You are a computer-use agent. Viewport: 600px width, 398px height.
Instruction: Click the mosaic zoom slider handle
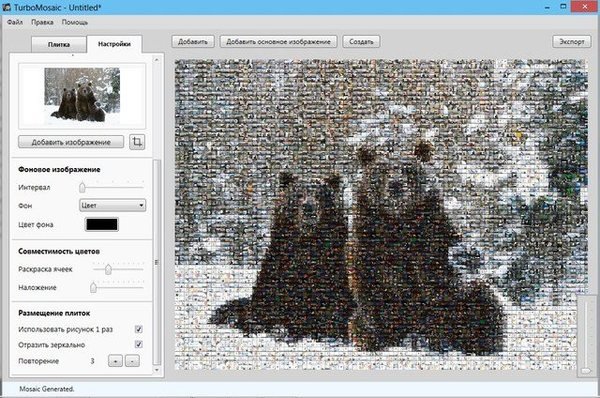(x=586, y=371)
